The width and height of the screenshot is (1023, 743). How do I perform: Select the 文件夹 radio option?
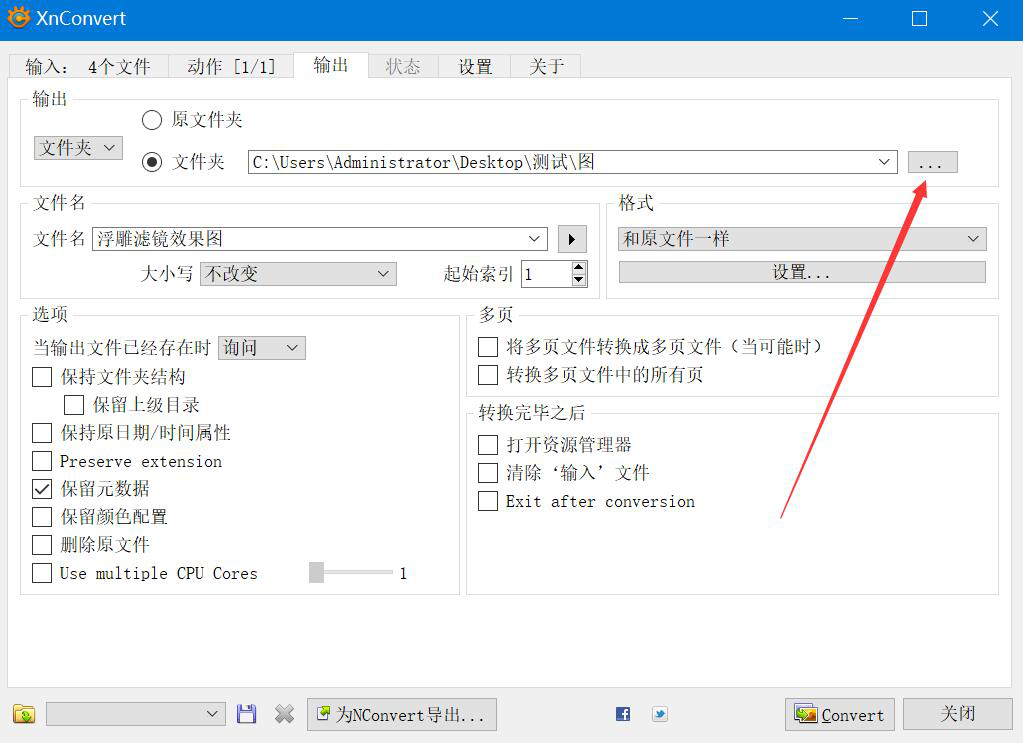click(152, 162)
